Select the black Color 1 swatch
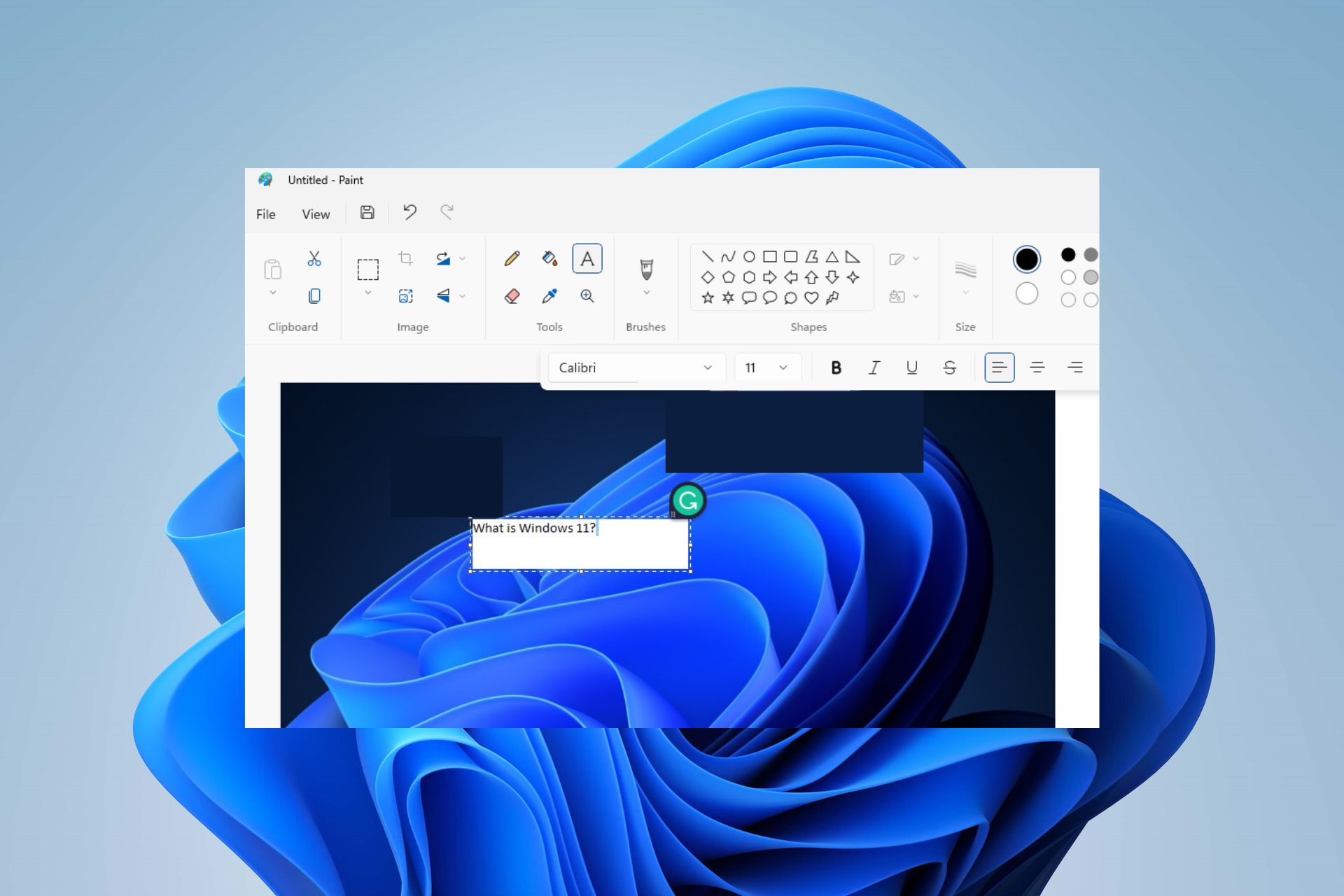The image size is (1344, 896). click(1027, 259)
